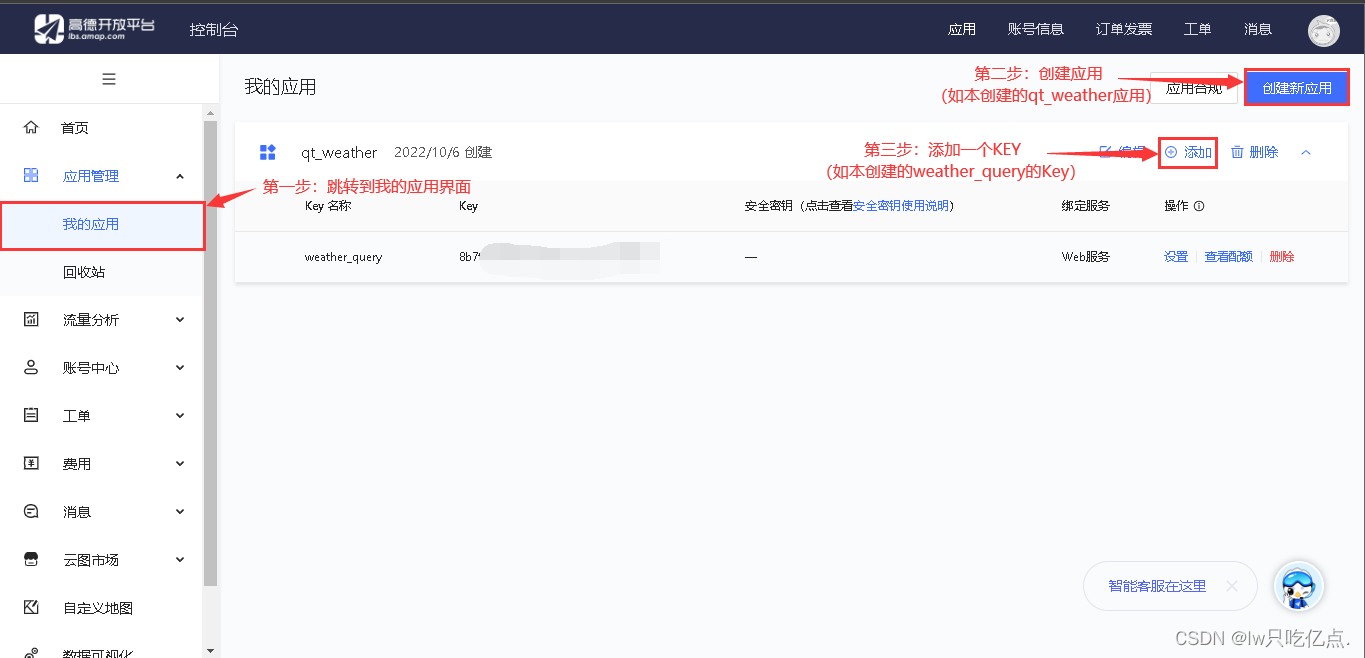Click the qt_weather application name
The height and width of the screenshot is (658, 1365).
tap(339, 153)
